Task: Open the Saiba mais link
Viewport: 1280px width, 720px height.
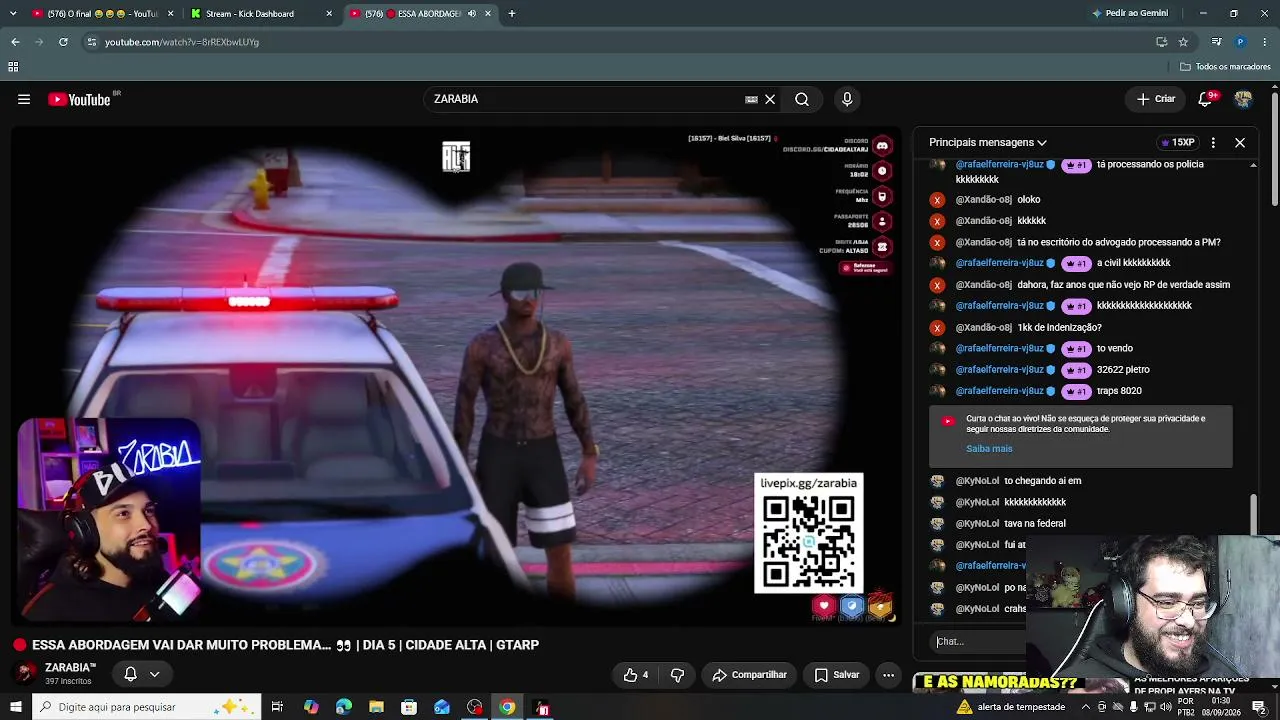Action: point(989,449)
